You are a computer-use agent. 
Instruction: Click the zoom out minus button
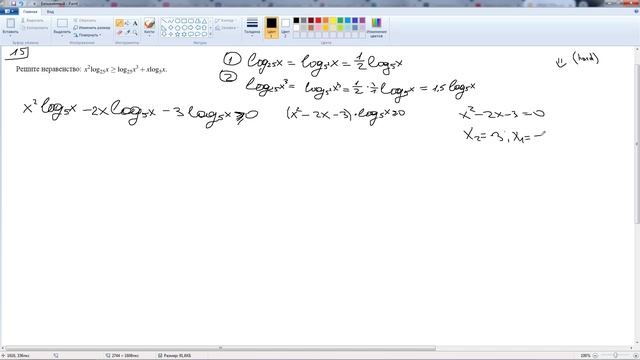595,356
